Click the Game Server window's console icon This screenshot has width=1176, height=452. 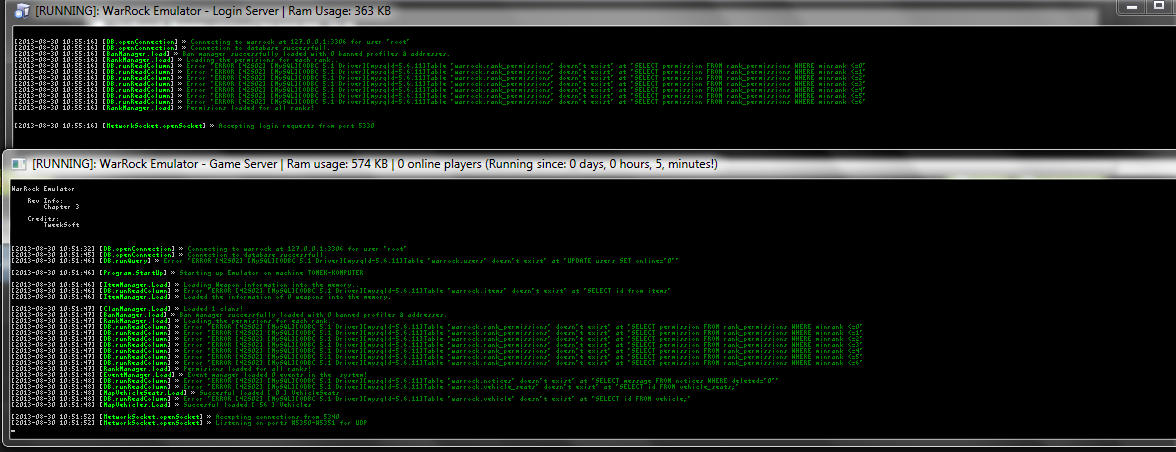[x=18, y=163]
